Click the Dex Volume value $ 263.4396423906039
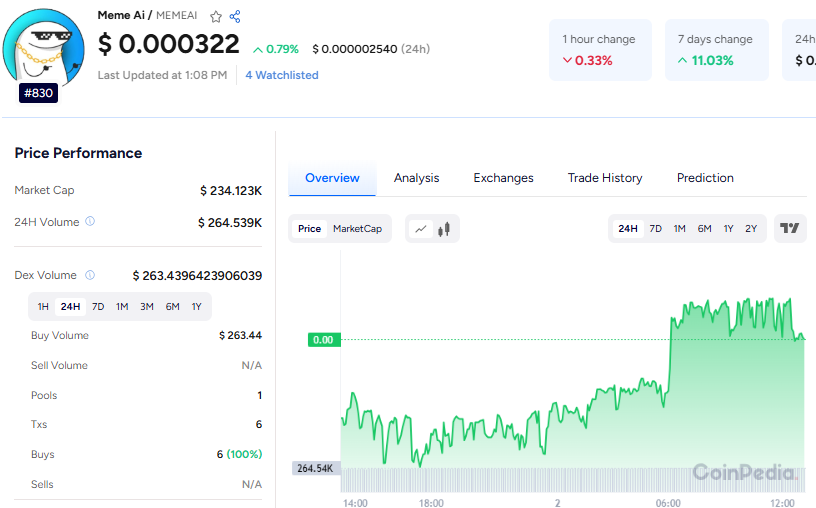This screenshot has height=508, width=816. [197, 275]
